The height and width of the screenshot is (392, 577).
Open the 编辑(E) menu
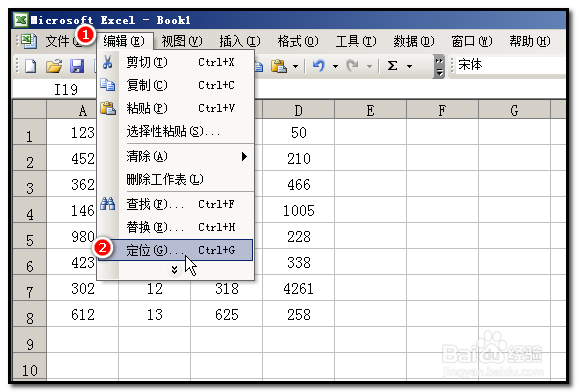[124, 41]
